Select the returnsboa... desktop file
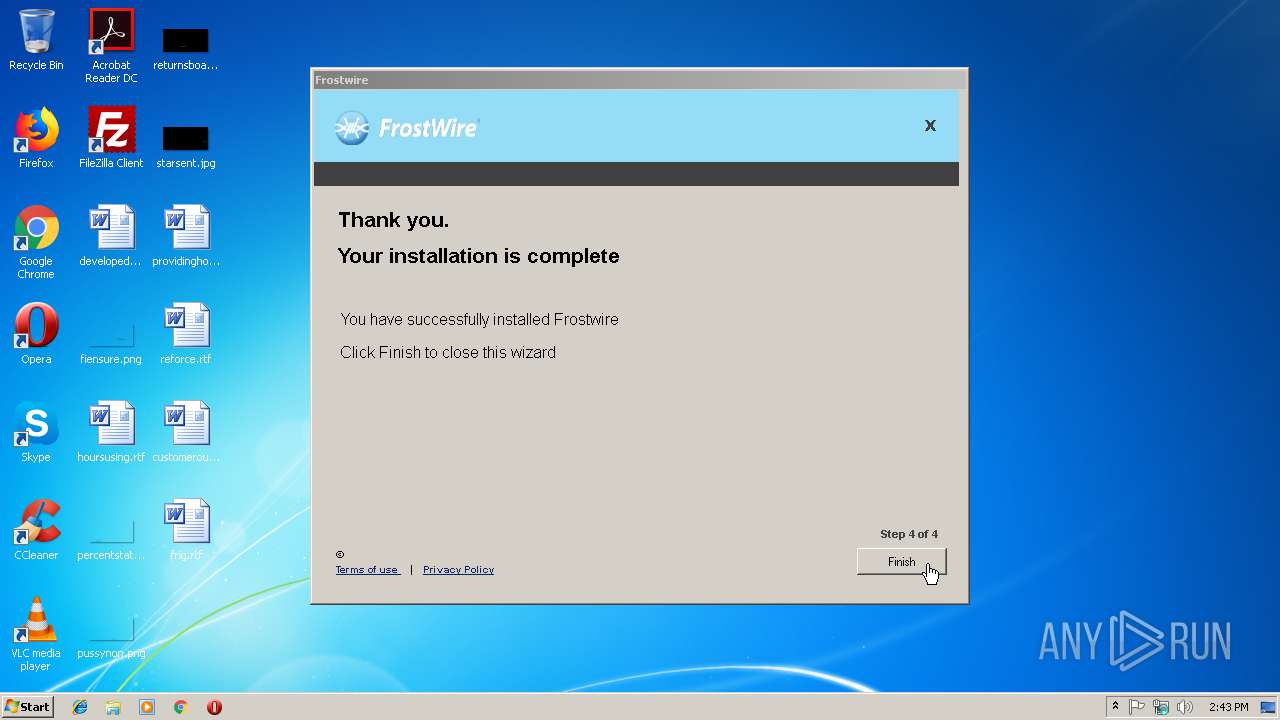Viewport: 1280px width, 720px height. (186, 47)
